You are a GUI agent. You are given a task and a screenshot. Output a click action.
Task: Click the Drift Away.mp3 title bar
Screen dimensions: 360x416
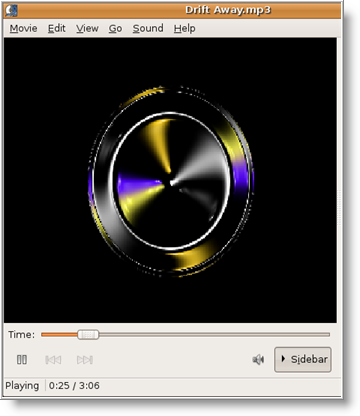[228, 10]
